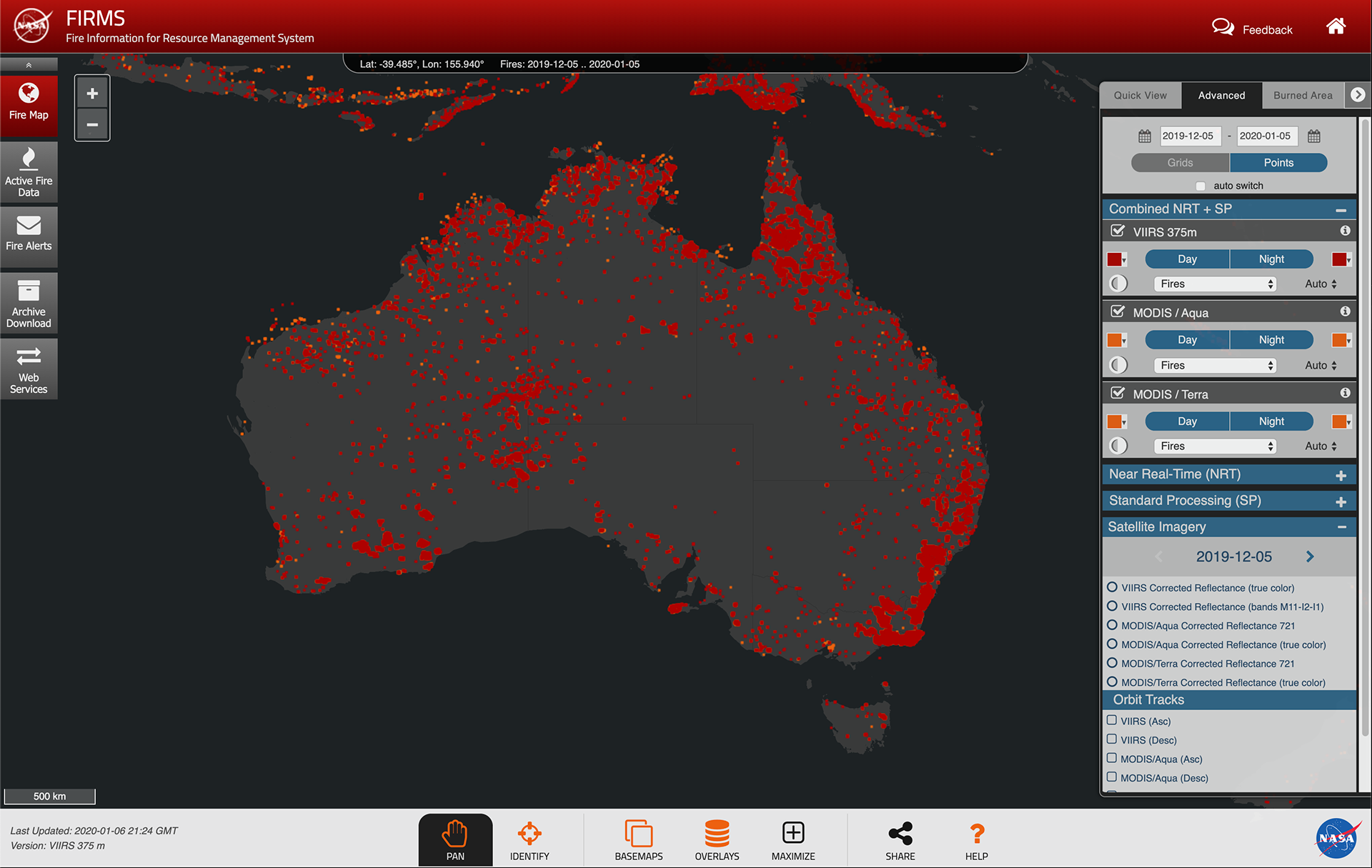This screenshot has height=868, width=1372.
Task: Open the Basemaps selector
Action: 639,839
